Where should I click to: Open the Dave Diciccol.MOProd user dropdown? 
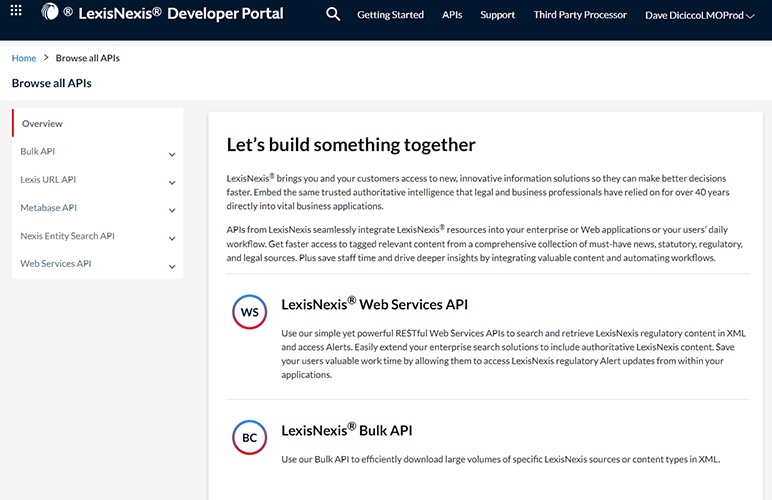coord(699,15)
